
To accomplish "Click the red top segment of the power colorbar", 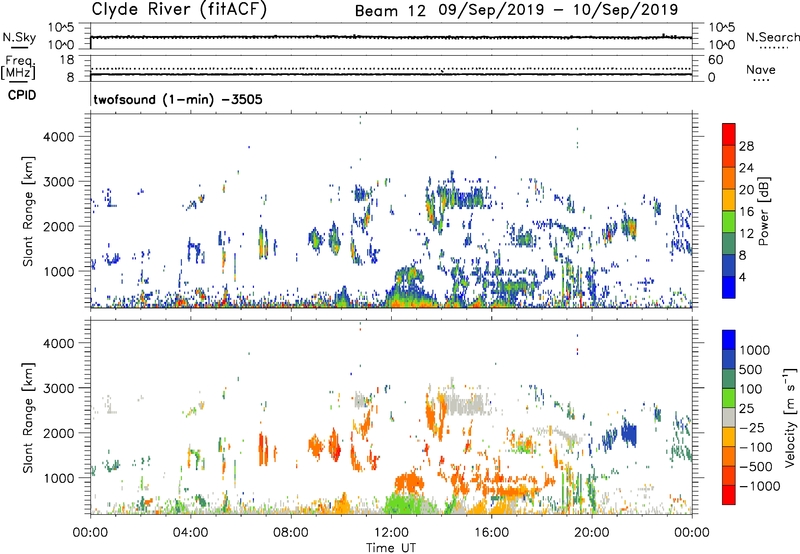I will click(729, 134).
